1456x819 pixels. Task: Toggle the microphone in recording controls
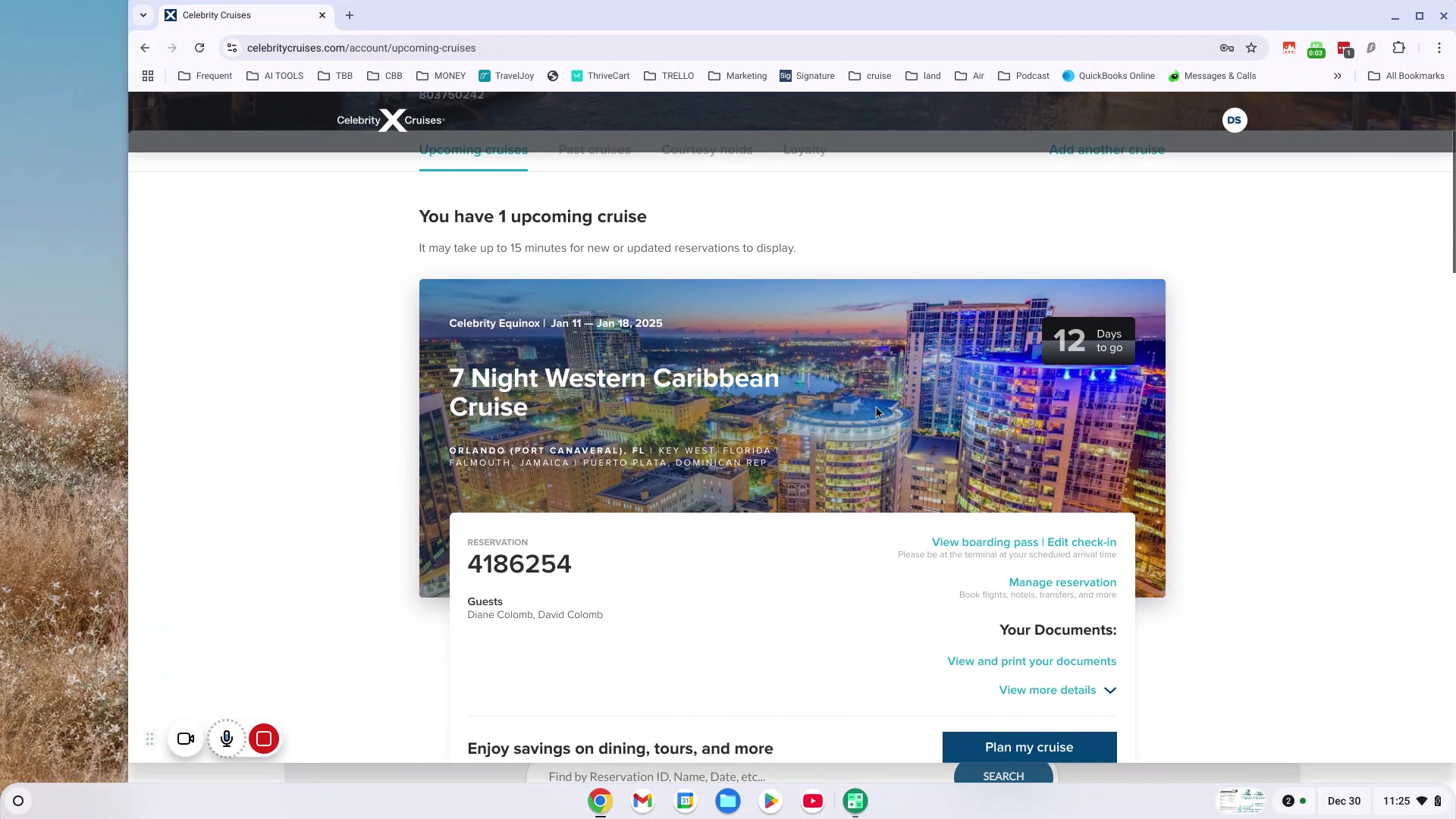tap(227, 739)
